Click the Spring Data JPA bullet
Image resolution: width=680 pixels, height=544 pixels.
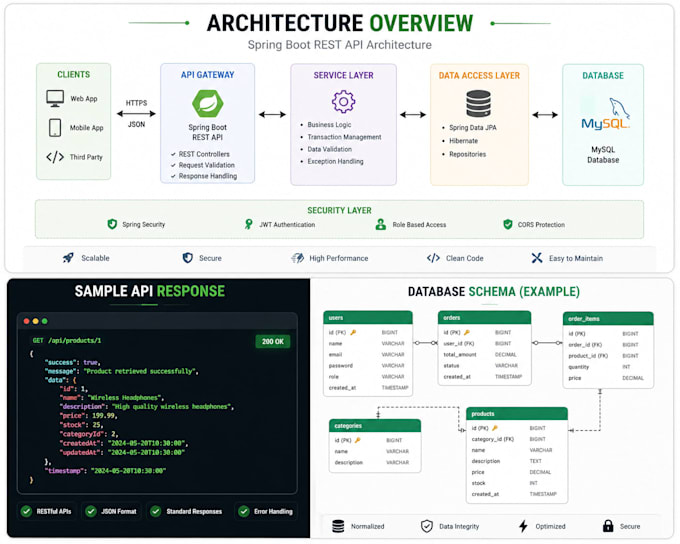tap(469, 128)
